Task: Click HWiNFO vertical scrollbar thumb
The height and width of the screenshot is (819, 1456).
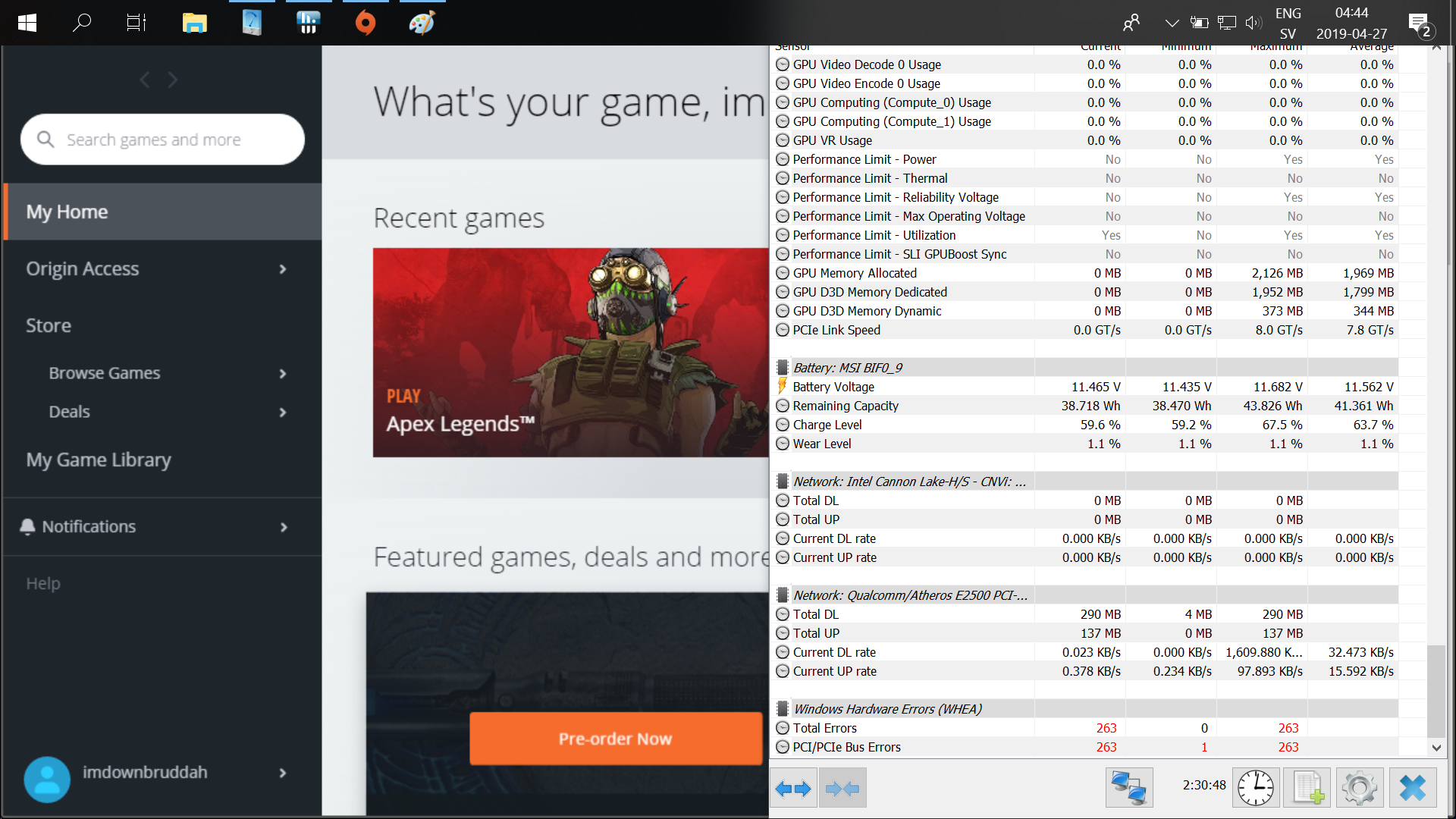Action: click(x=1436, y=691)
